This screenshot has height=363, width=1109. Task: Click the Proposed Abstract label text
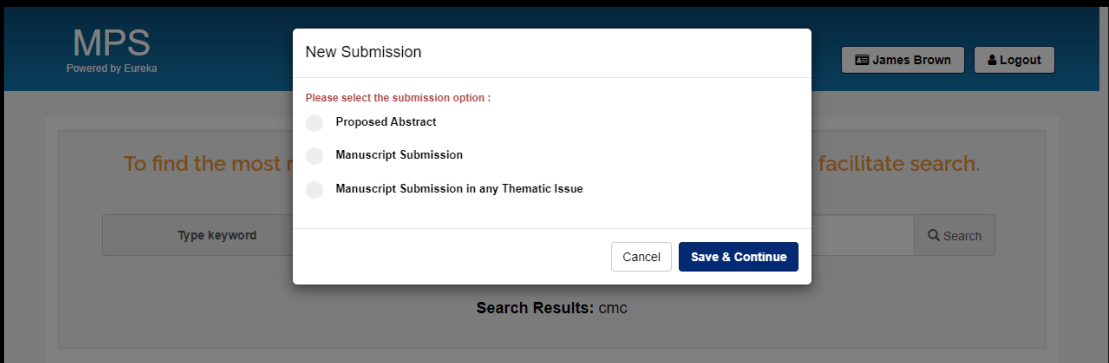point(386,122)
